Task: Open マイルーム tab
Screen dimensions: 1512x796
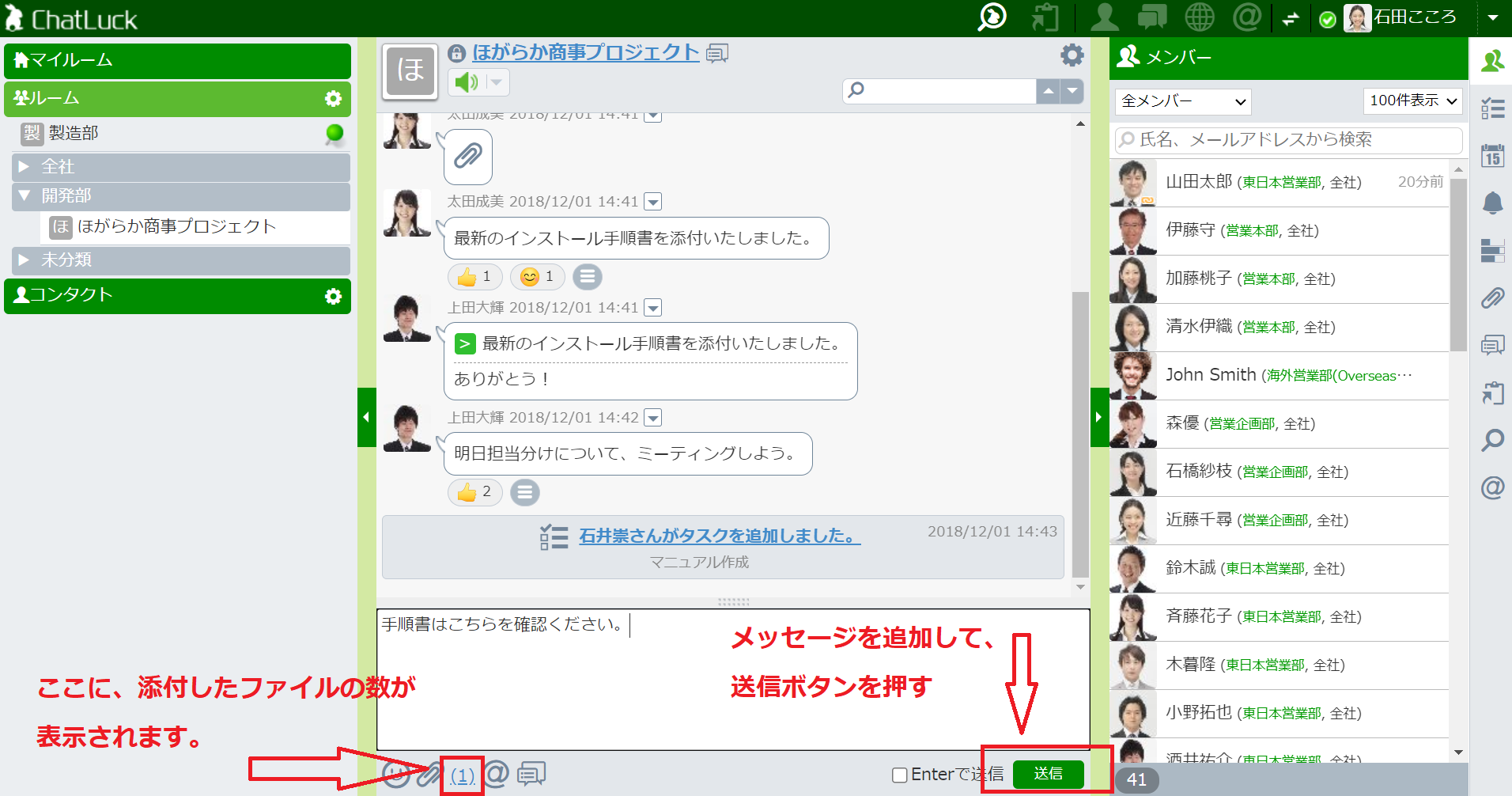Action: [177, 61]
